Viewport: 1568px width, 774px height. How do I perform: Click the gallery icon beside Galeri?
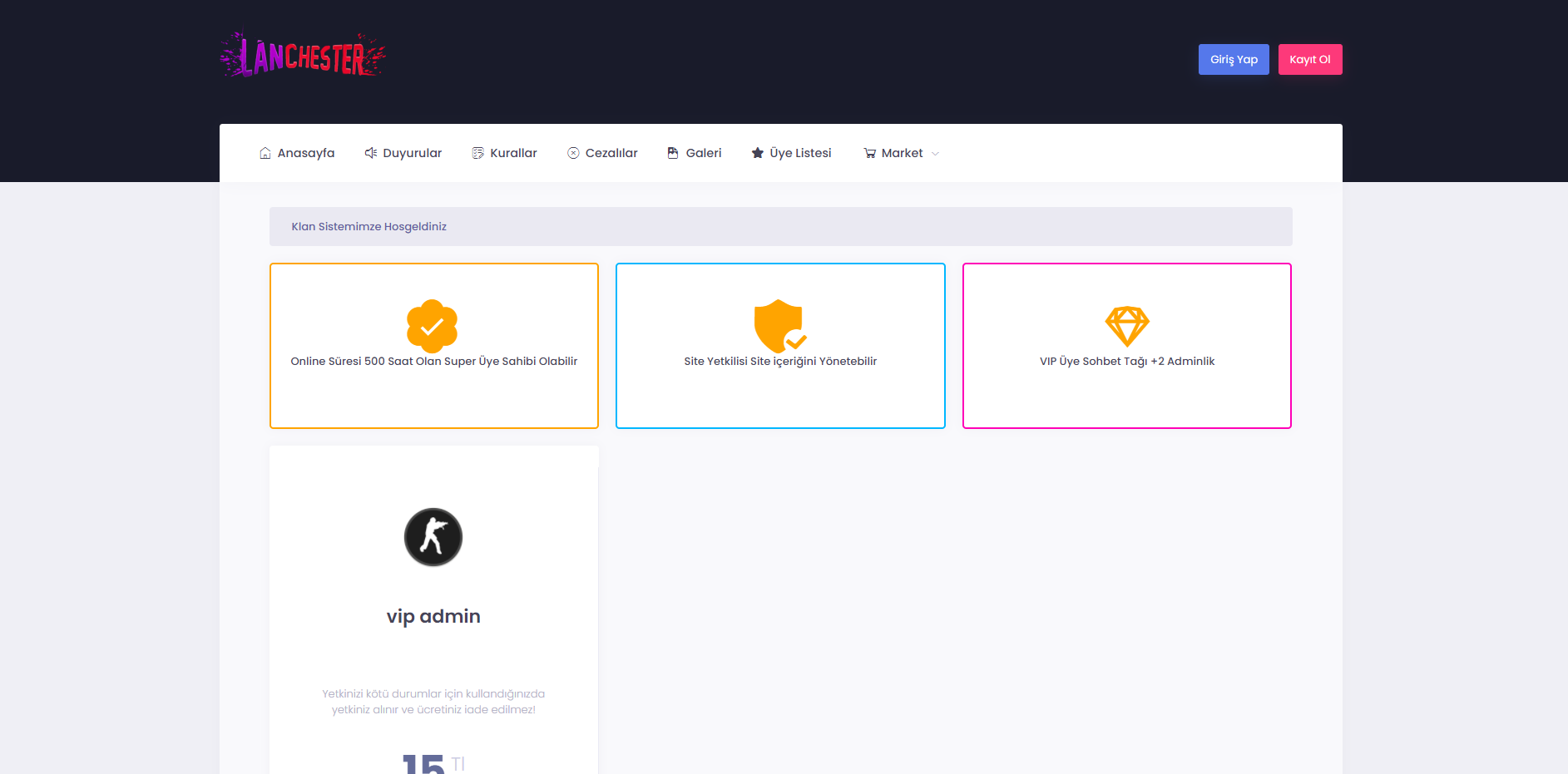click(673, 153)
